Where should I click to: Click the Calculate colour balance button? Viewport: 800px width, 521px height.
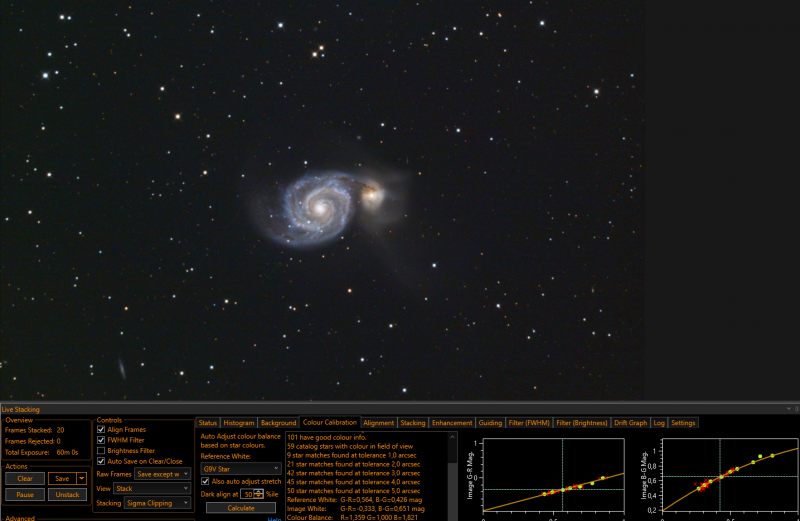coord(241,508)
